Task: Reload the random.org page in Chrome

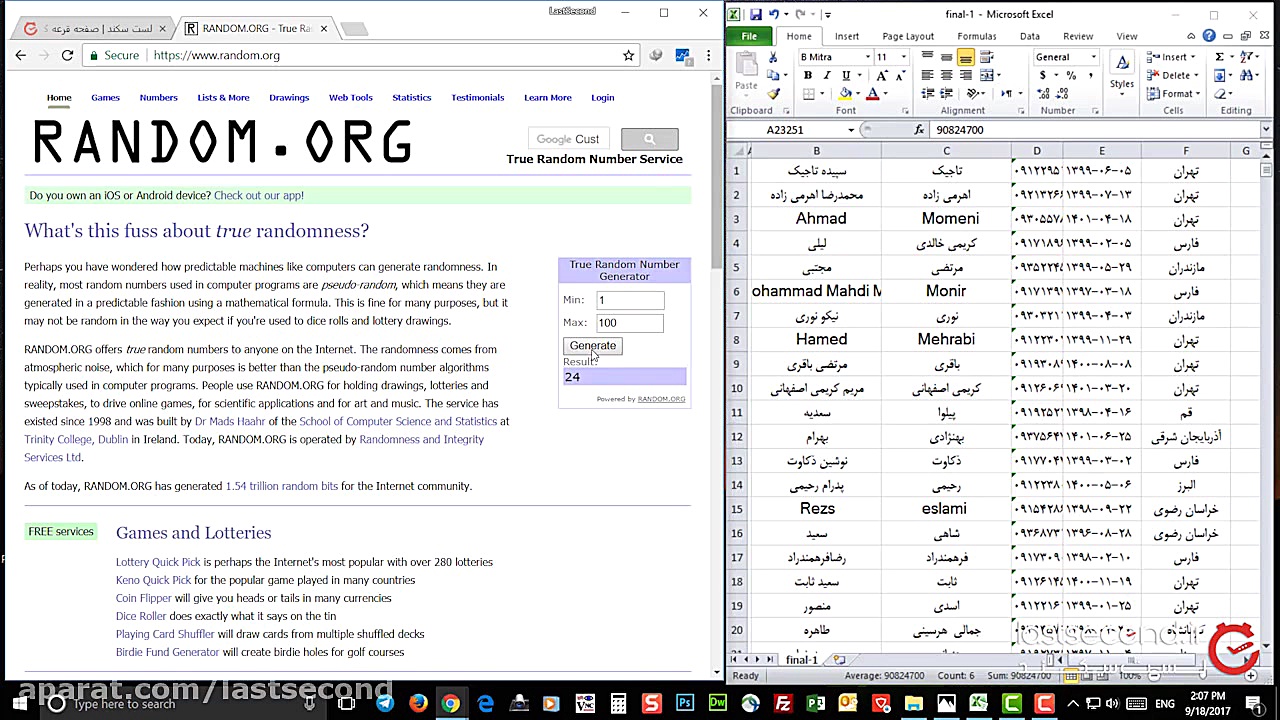Action: [x=67, y=55]
